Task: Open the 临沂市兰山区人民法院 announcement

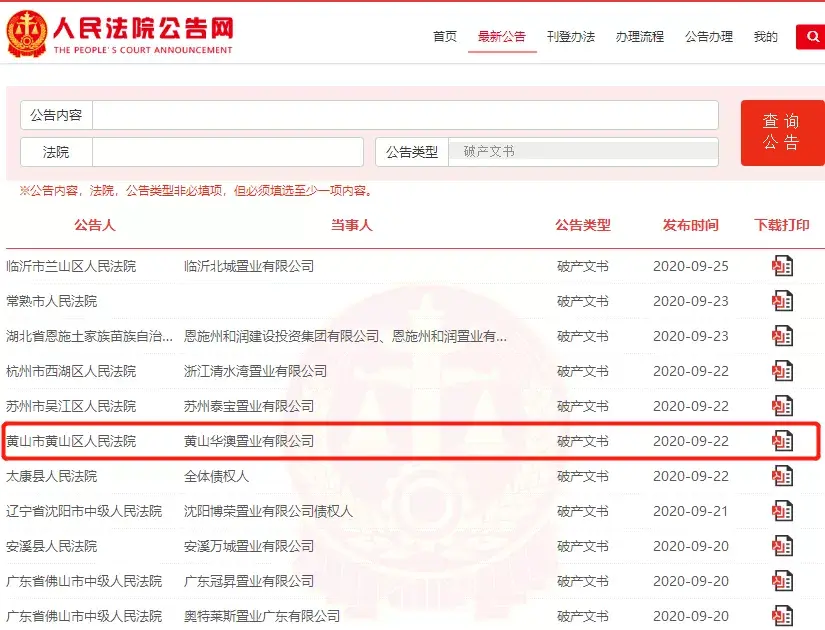Action: [x=71, y=266]
